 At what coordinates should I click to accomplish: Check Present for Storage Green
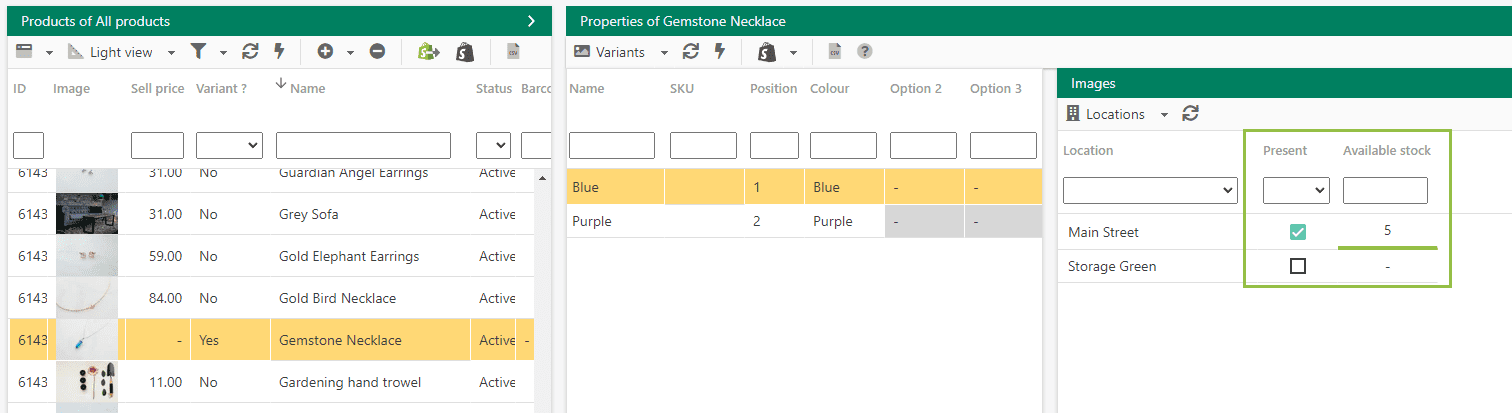click(1297, 266)
